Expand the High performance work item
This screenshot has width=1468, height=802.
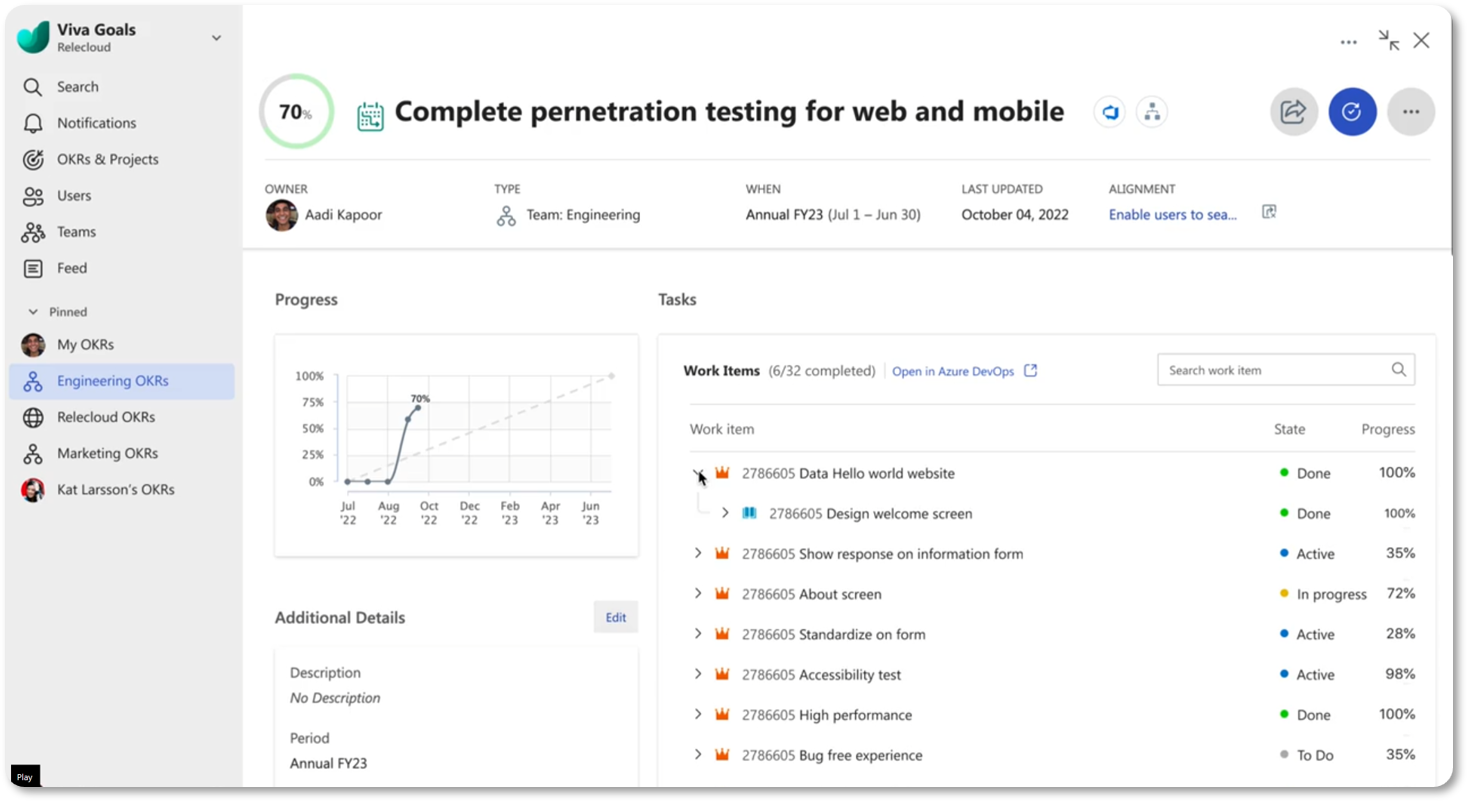pyautogui.click(x=698, y=714)
